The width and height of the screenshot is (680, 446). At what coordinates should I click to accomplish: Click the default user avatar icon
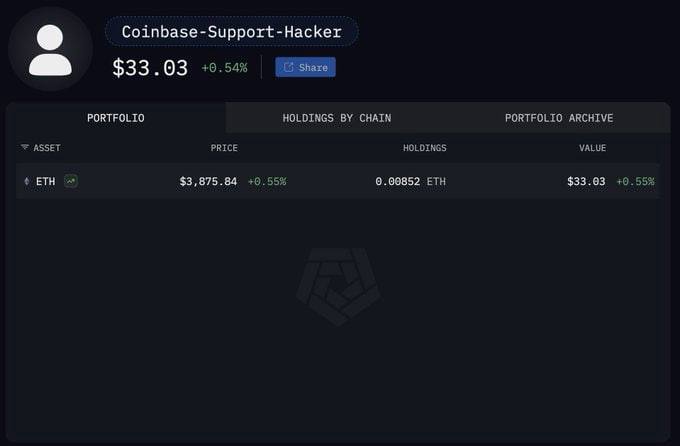click(50, 49)
